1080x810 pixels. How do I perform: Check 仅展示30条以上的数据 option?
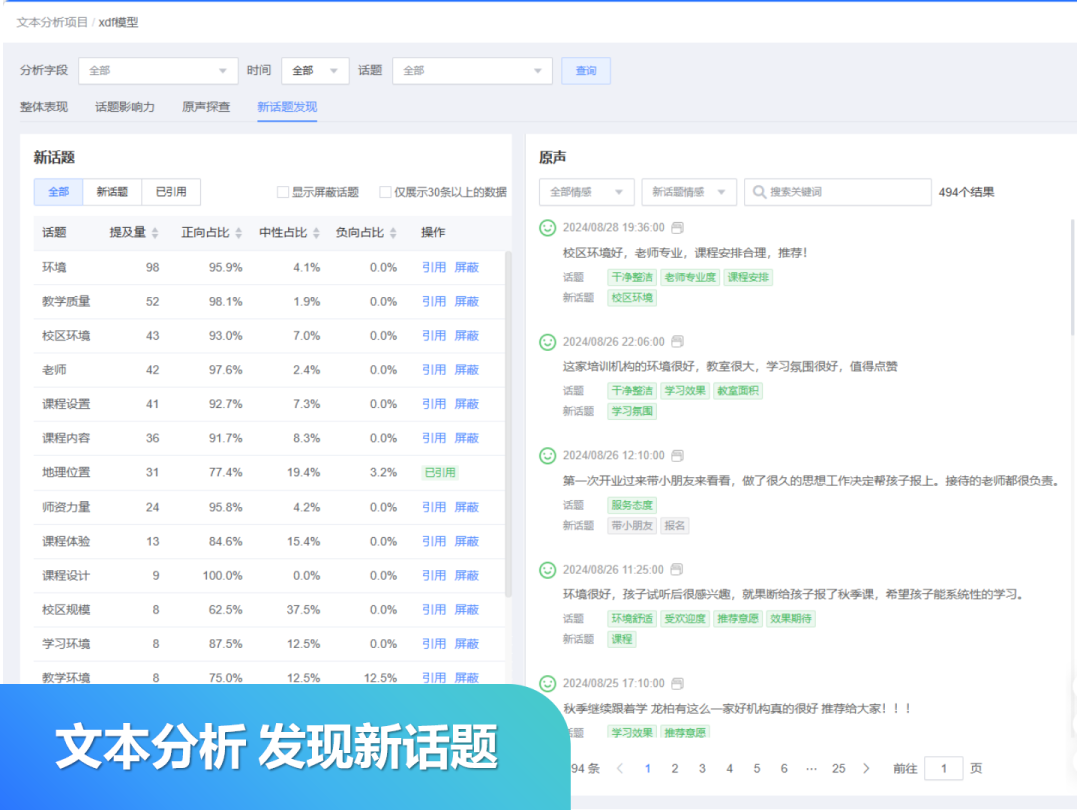pos(385,192)
